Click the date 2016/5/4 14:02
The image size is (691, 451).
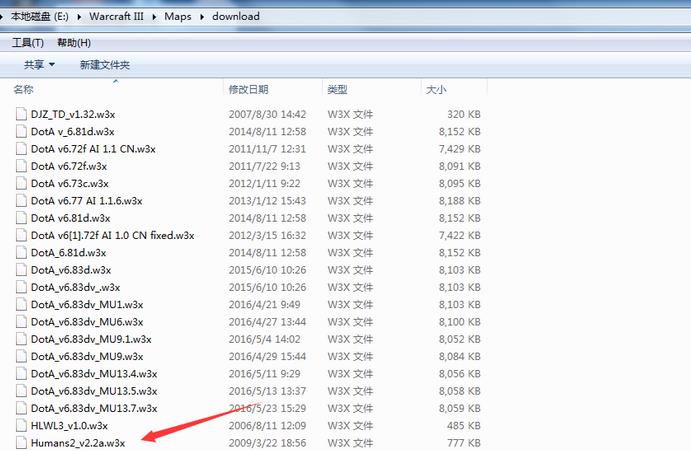point(264,339)
